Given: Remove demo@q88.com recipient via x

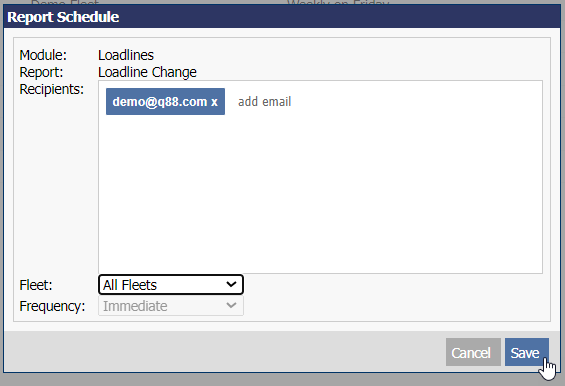Looking at the screenshot, I should [x=214, y=102].
